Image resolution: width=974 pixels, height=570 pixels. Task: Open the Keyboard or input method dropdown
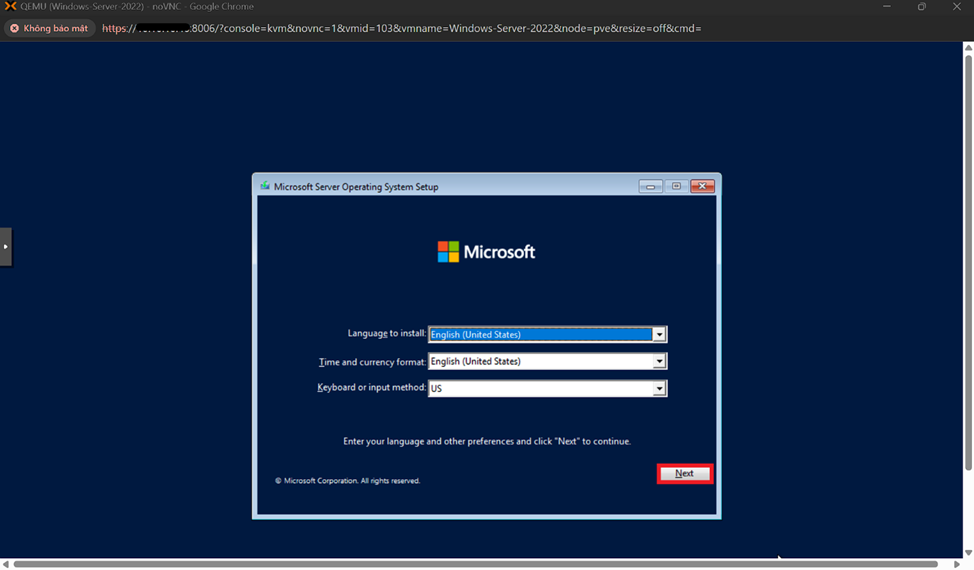[x=659, y=389]
